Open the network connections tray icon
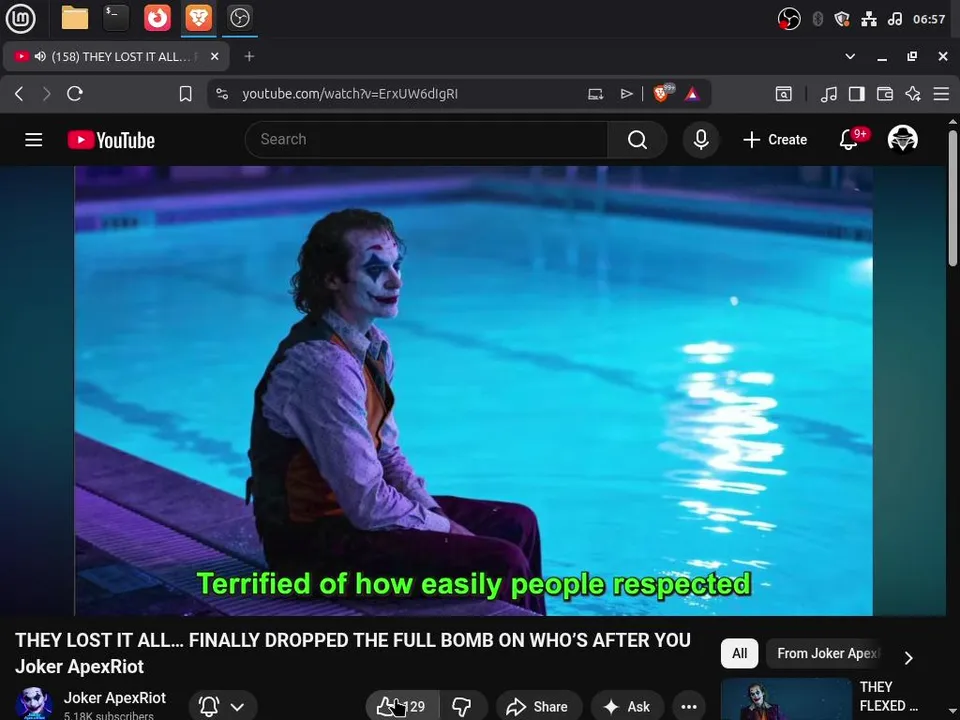Screen dimensions: 960x720 click(x=869, y=19)
